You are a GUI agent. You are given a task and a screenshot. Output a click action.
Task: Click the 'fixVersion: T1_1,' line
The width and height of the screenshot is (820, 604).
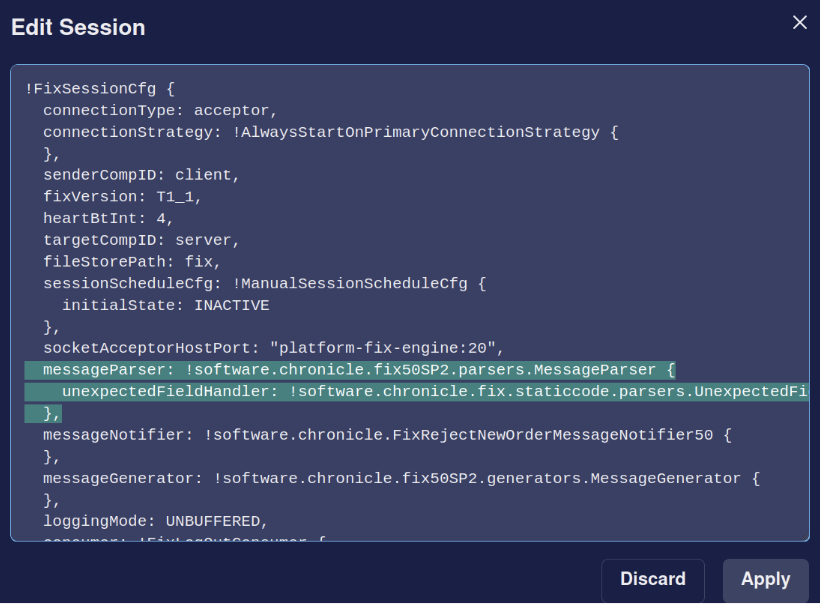122,197
